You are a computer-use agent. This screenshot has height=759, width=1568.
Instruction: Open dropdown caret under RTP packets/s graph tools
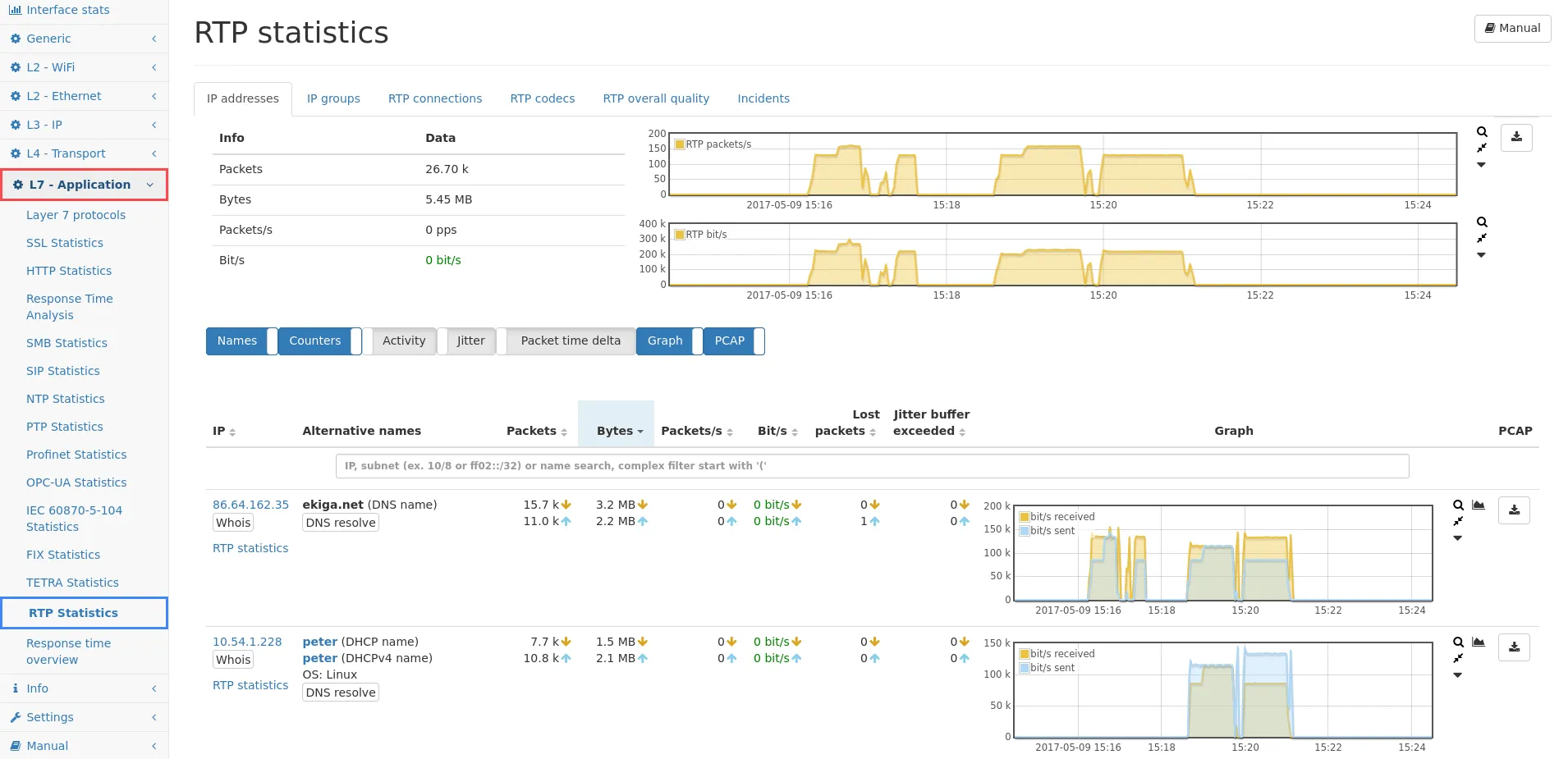click(1482, 165)
